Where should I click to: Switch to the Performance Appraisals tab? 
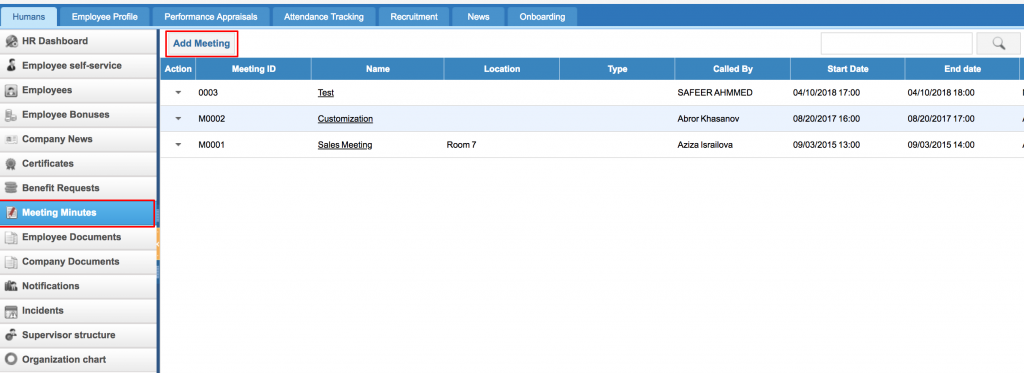(x=211, y=17)
